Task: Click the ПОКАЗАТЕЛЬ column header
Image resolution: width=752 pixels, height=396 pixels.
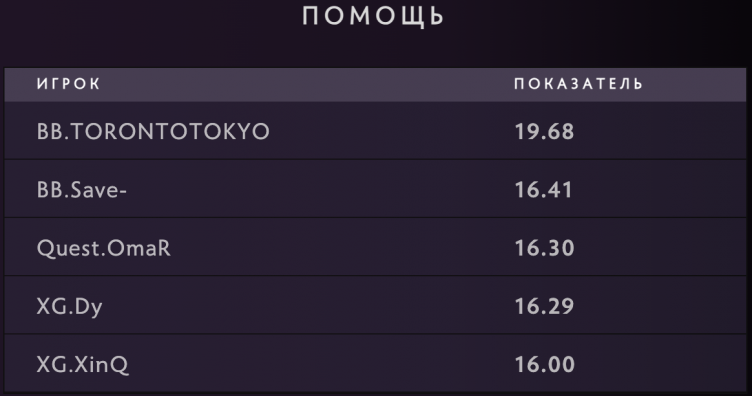Action: 578,84
